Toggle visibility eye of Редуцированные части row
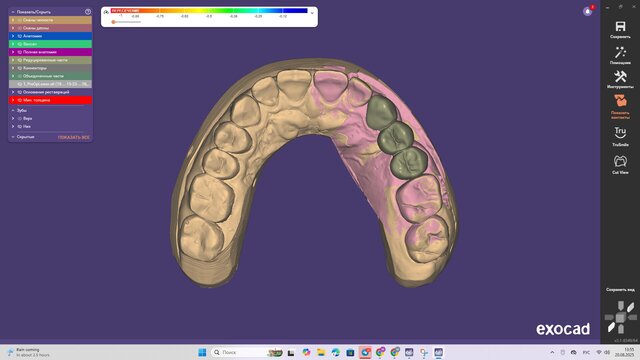This screenshot has width=640, height=360. 20,60
